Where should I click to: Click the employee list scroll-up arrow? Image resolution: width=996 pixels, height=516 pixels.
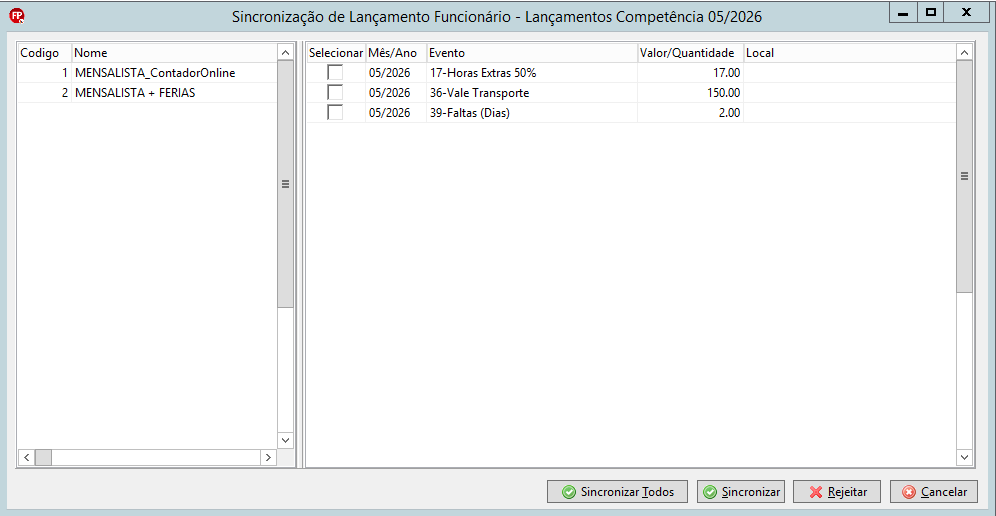(x=285, y=53)
